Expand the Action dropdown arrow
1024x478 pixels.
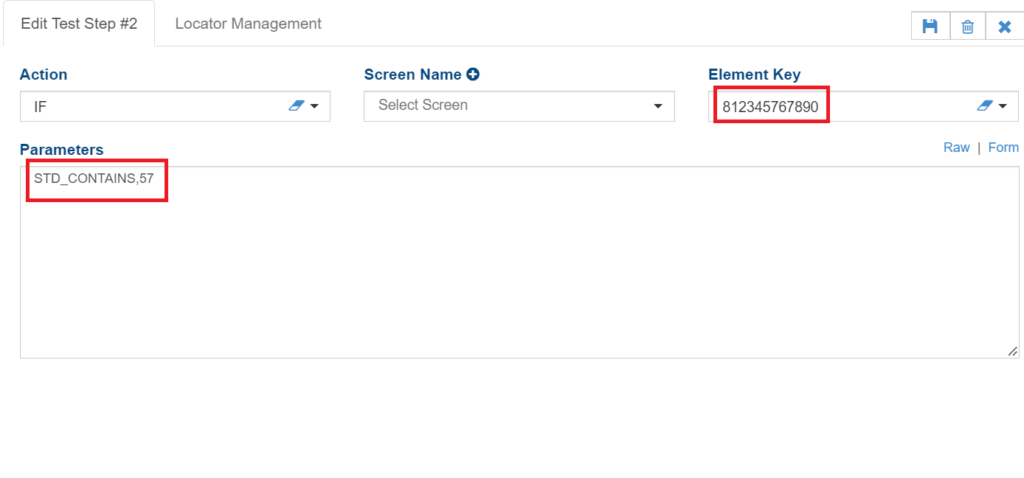pyautogui.click(x=314, y=105)
